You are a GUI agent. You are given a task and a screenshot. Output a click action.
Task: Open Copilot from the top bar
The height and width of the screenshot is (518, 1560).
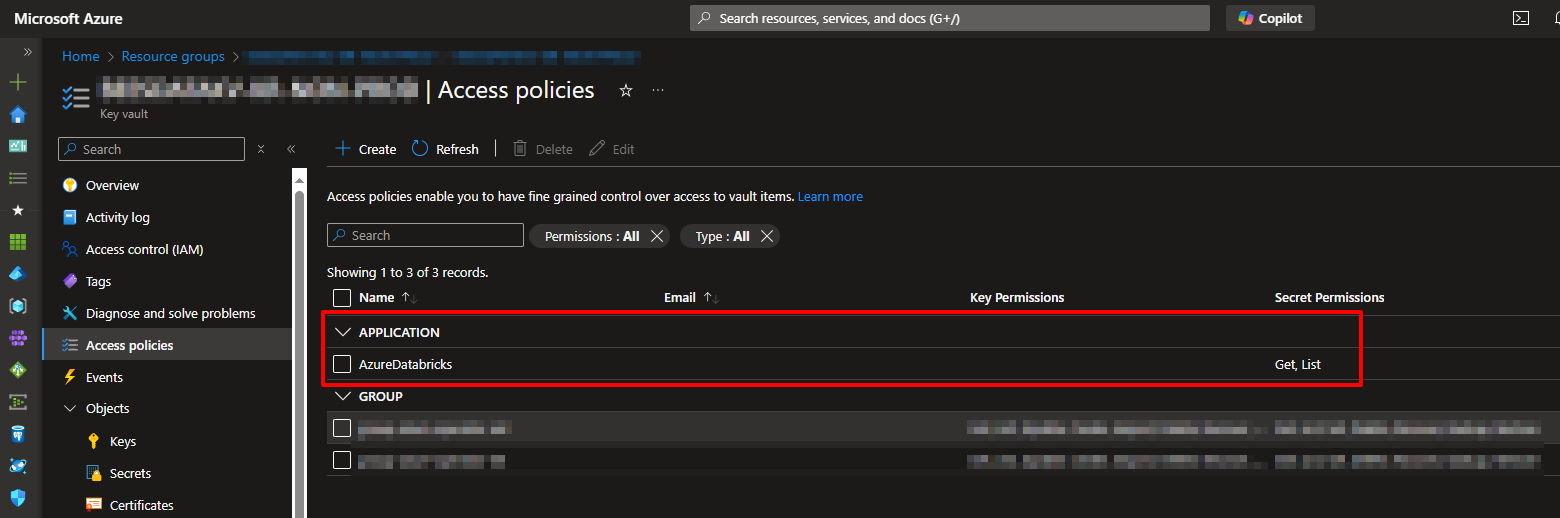1270,18
